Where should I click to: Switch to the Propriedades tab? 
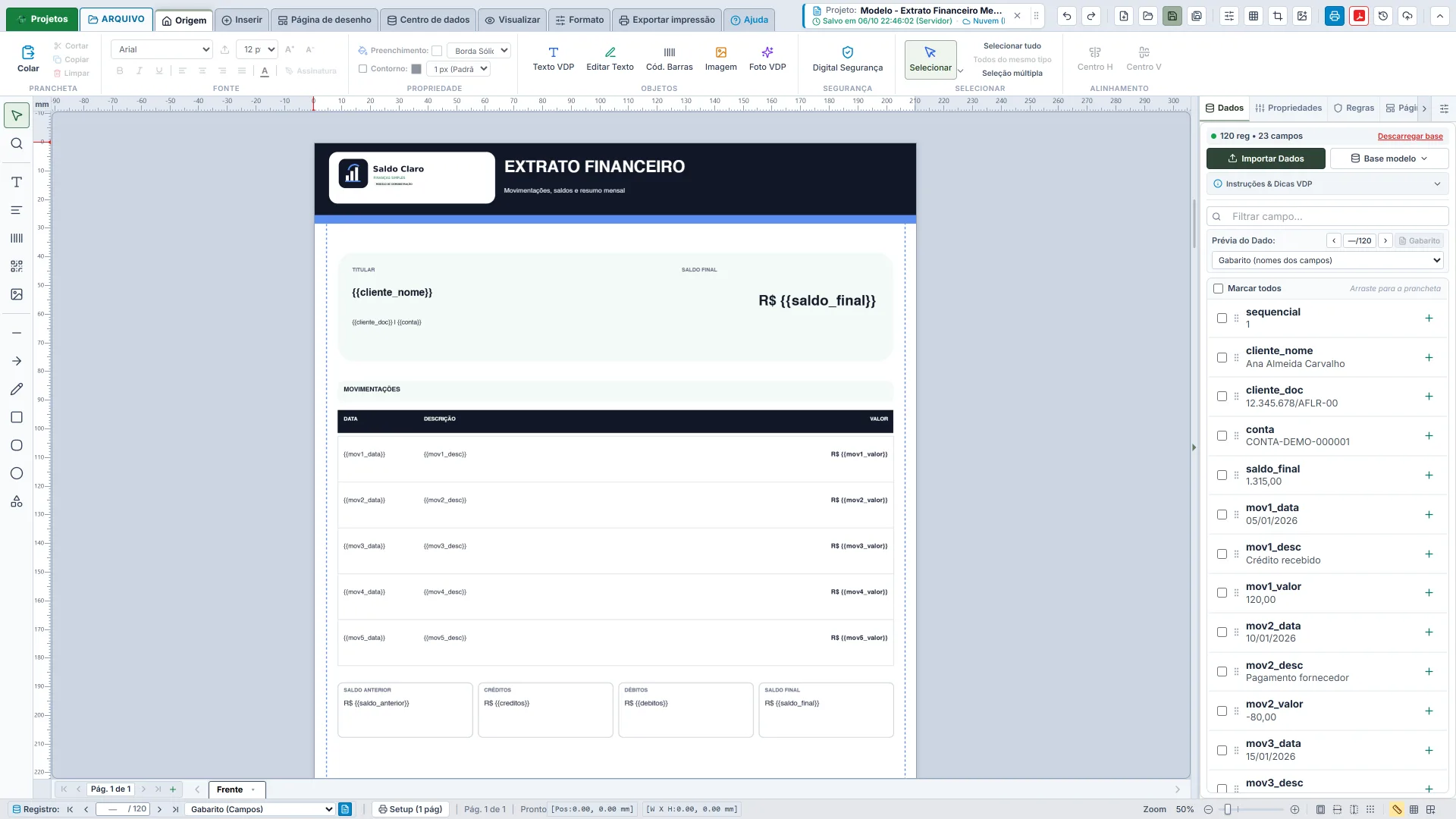point(1288,108)
